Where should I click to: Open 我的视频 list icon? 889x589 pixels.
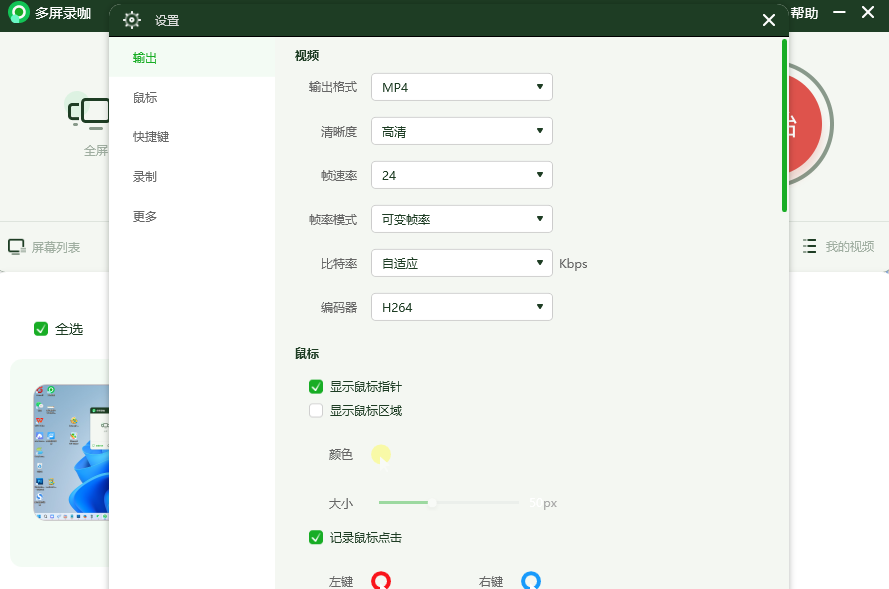coord(810,247)
